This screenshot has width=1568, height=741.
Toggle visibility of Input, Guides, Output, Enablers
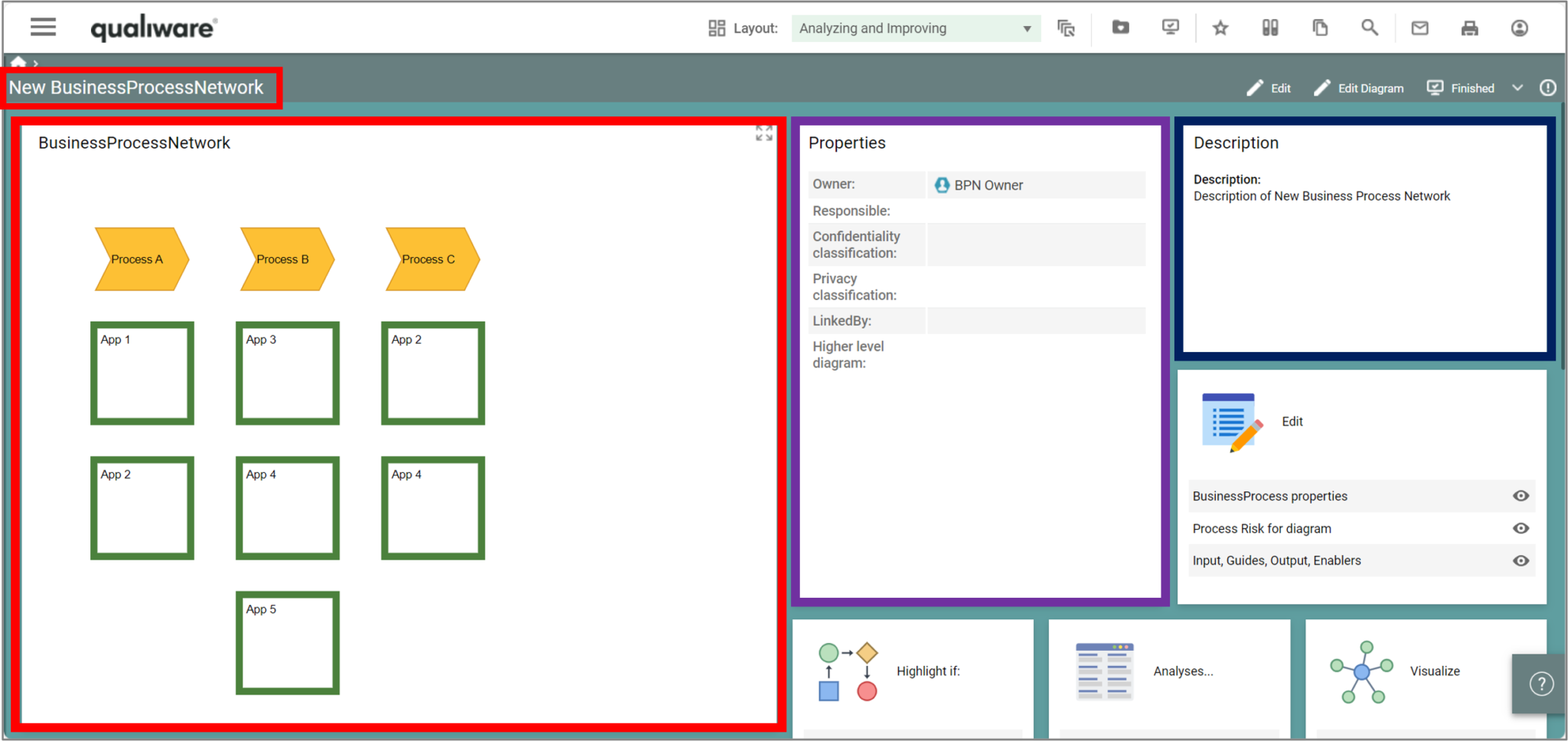click(x=1521, y=560)
